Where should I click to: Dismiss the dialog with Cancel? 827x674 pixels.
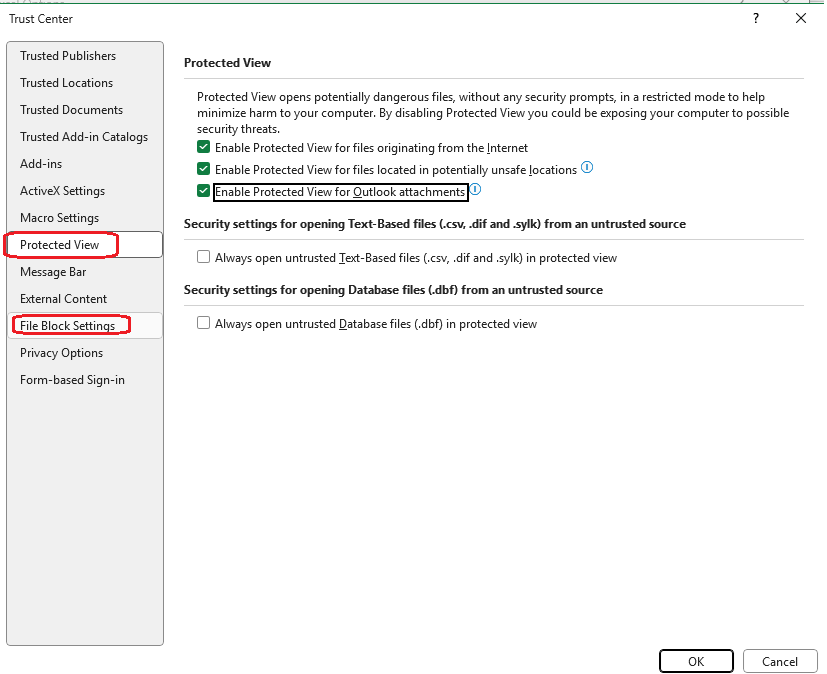[x=780, y=661]
